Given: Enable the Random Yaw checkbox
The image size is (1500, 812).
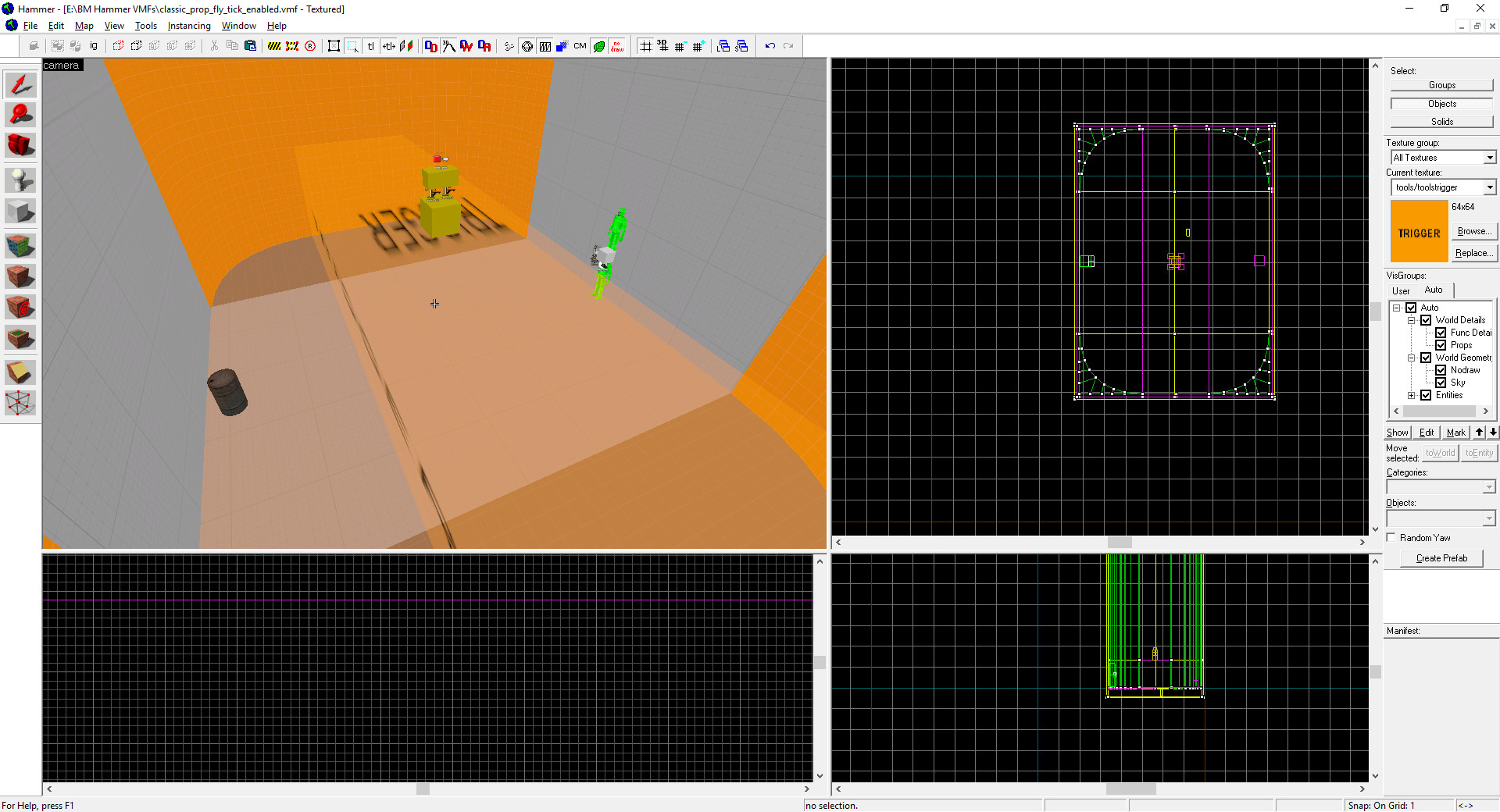Looking at the screenshot, I should [x=1391, y=538].
